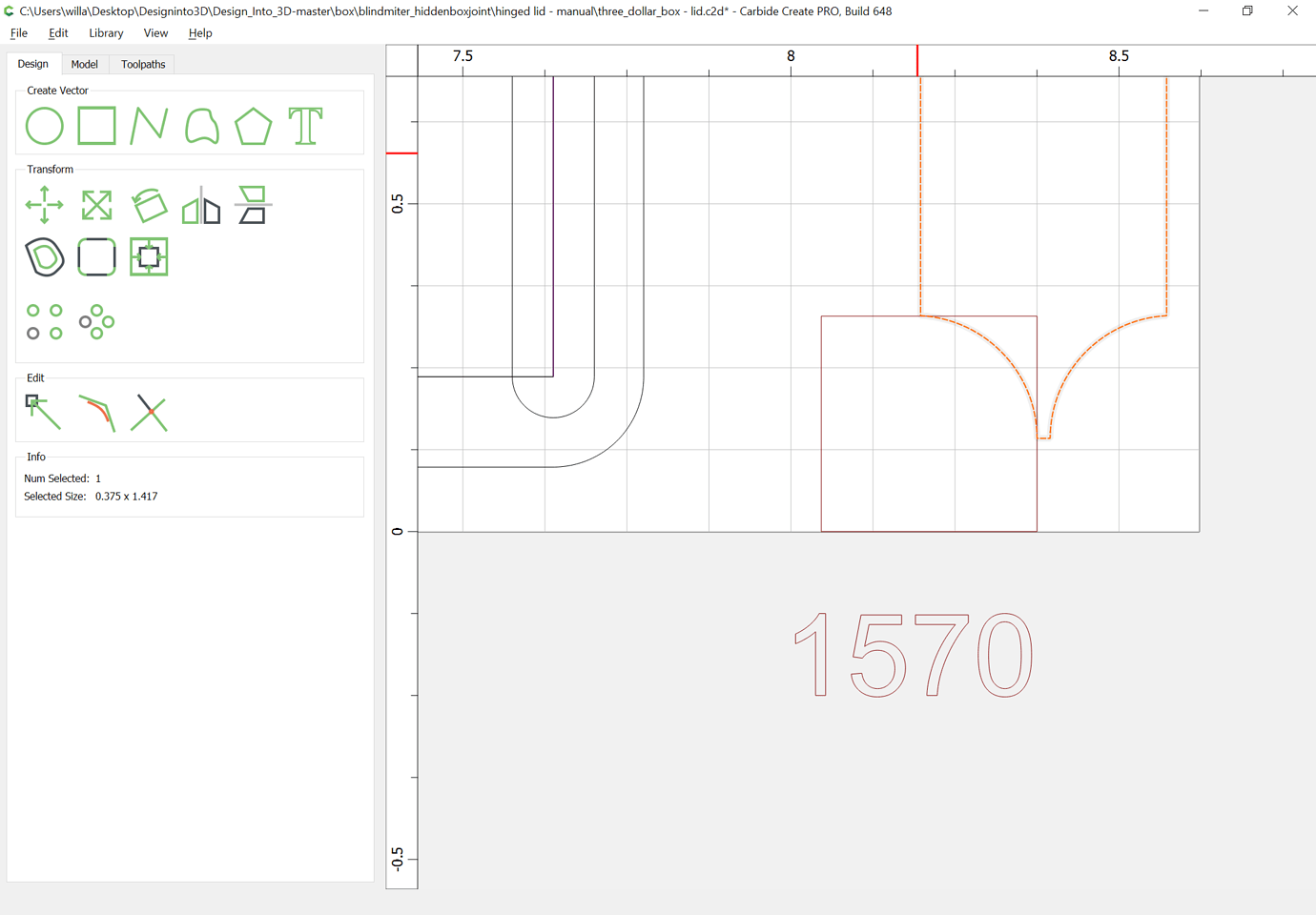This screenshot has height=915, width=1316.
Task: Click the Move transform icon
Action: (x=45, y=205)
